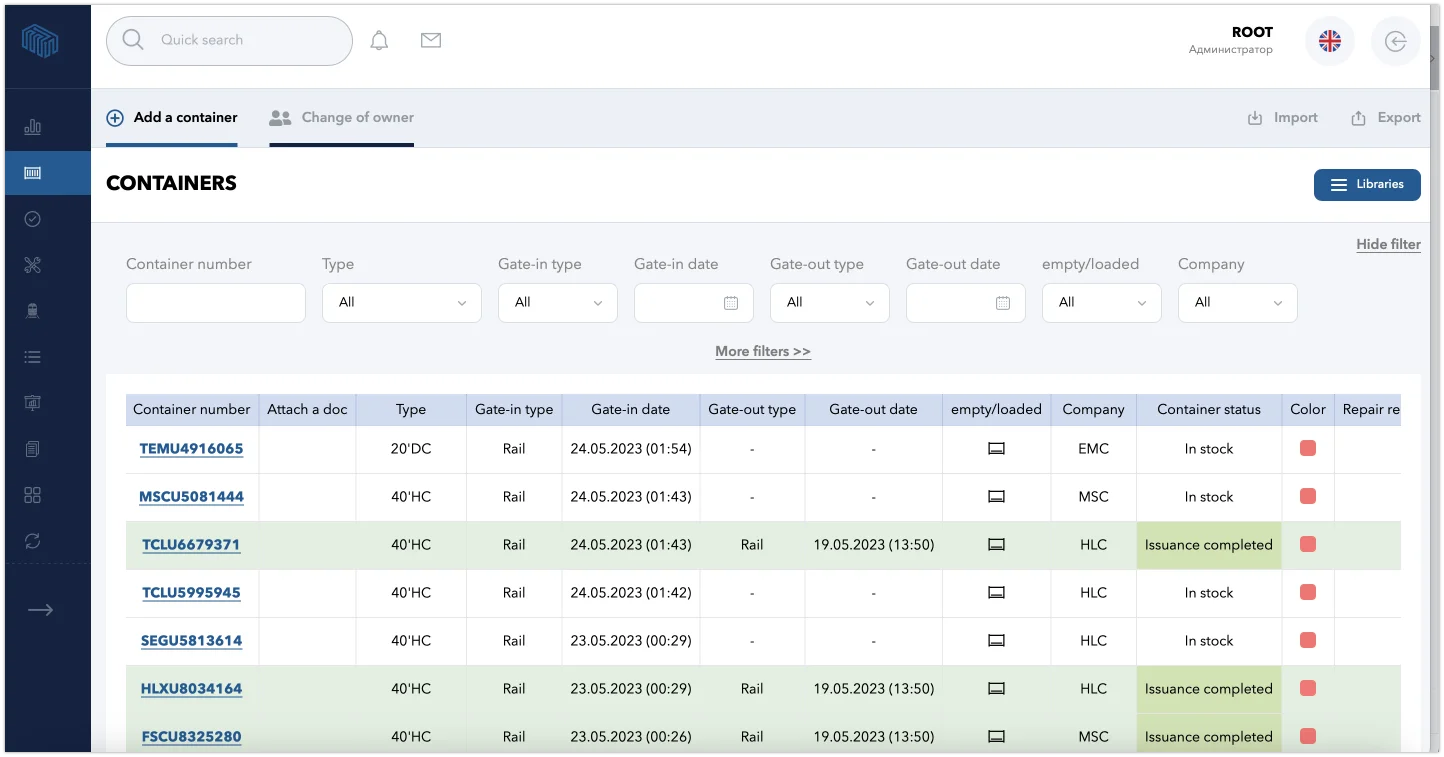
Task: Expand the Gate-in type filter dropdown
Action: [x=557, y=302]
